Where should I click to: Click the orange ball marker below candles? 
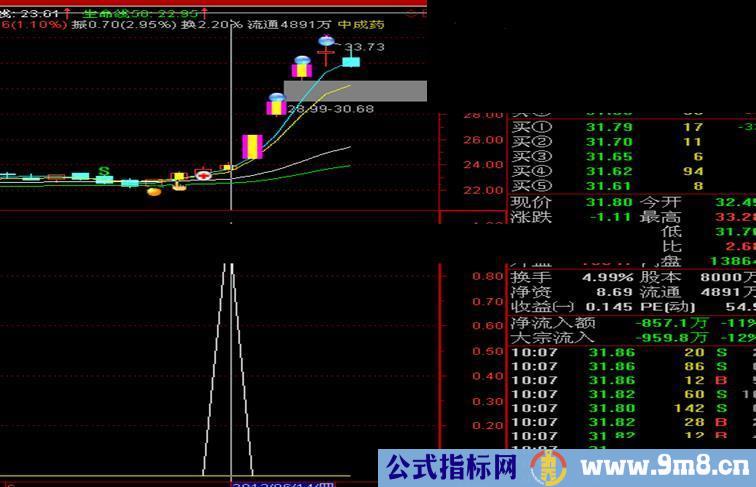pyautogui.click(x=154, y=191)
